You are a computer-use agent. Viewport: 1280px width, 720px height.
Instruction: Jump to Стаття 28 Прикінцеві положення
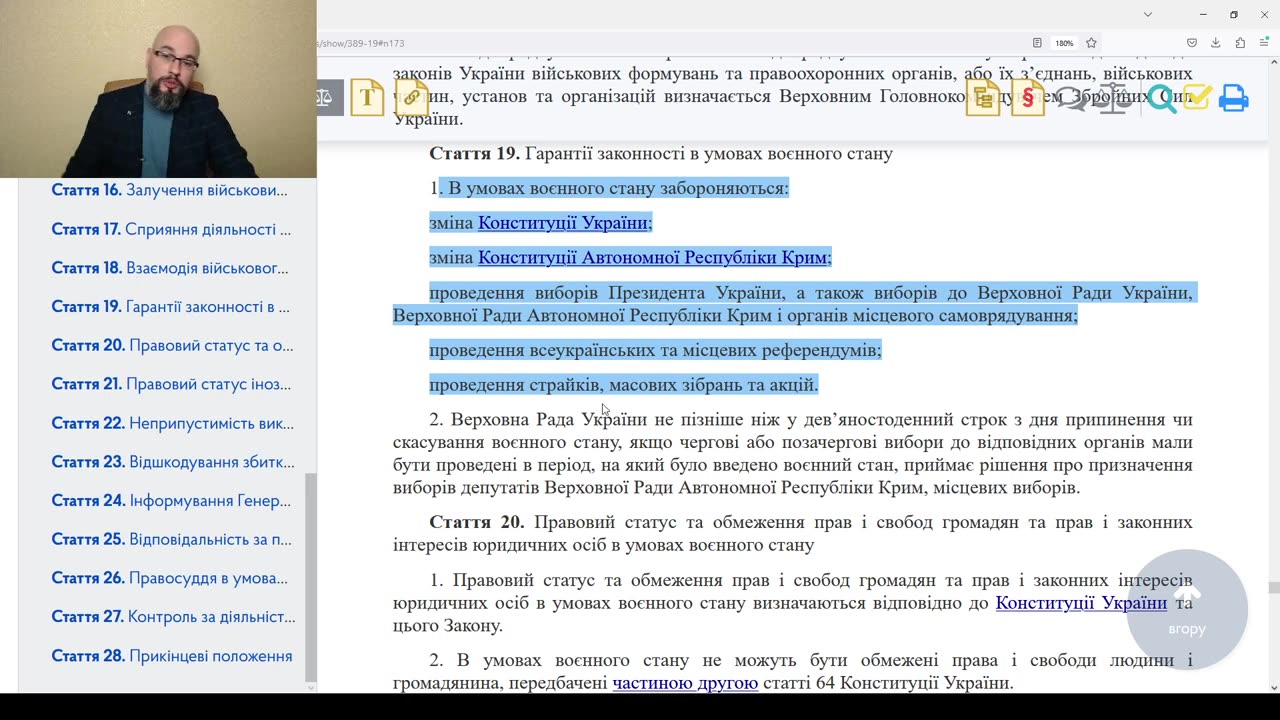pos(172,656)
